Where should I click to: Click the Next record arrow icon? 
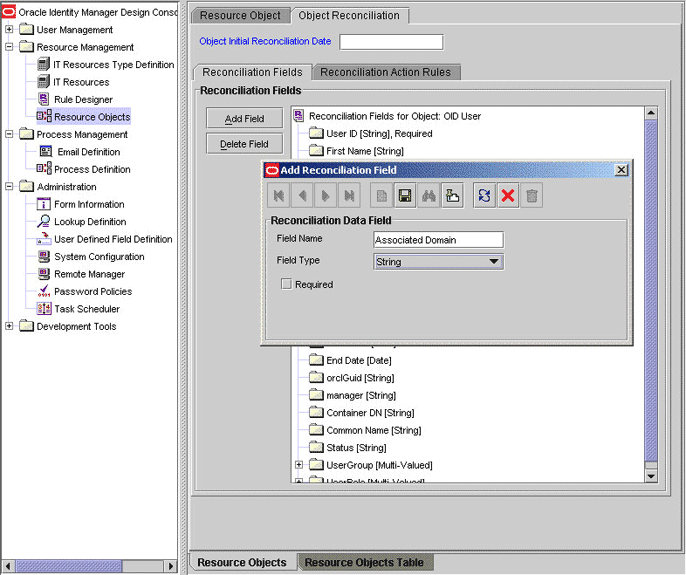pyautogui.click(x=326, y=196)
